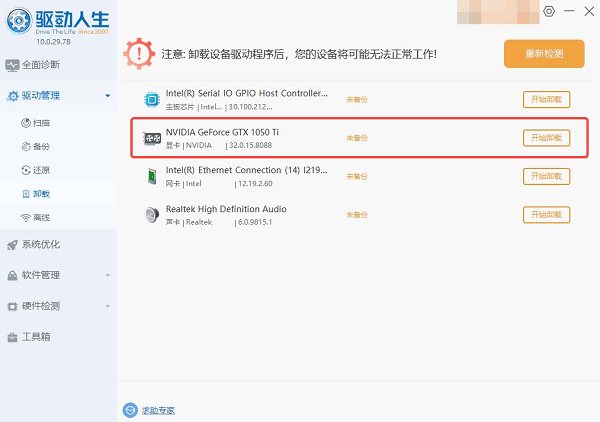Click the Realtek audio speaker icon
The height and width of the screenshot is (422, 600).
(x=151, y=214)
